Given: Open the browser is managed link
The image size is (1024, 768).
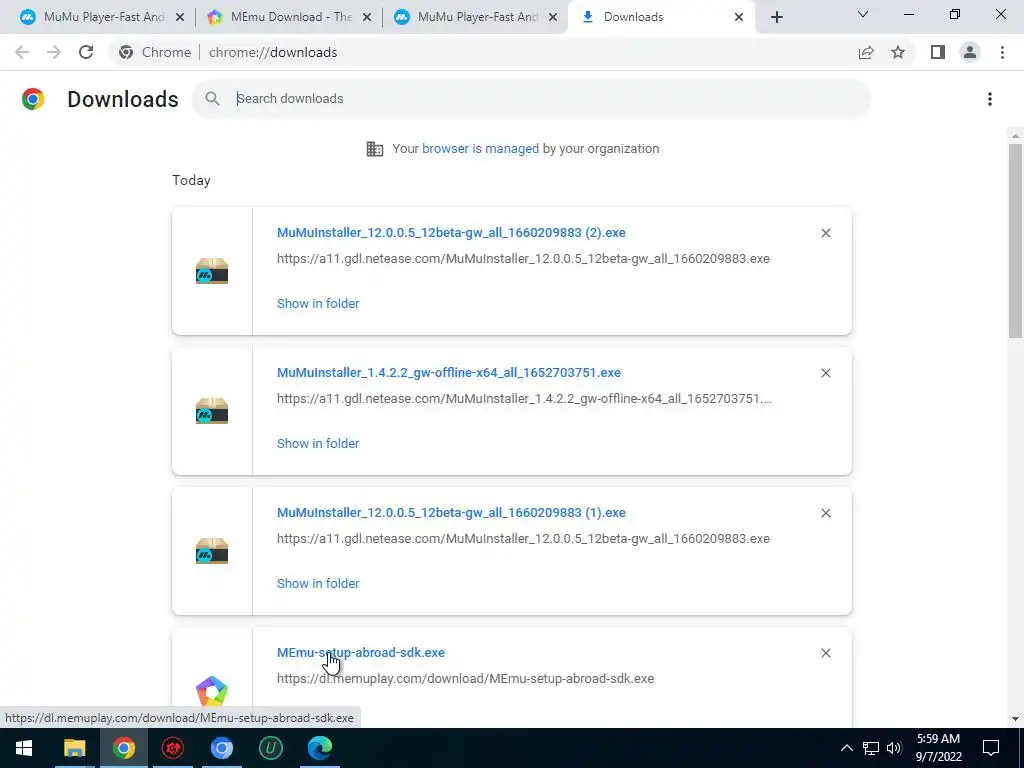Looking at the screenshot, I should point(480,149).
